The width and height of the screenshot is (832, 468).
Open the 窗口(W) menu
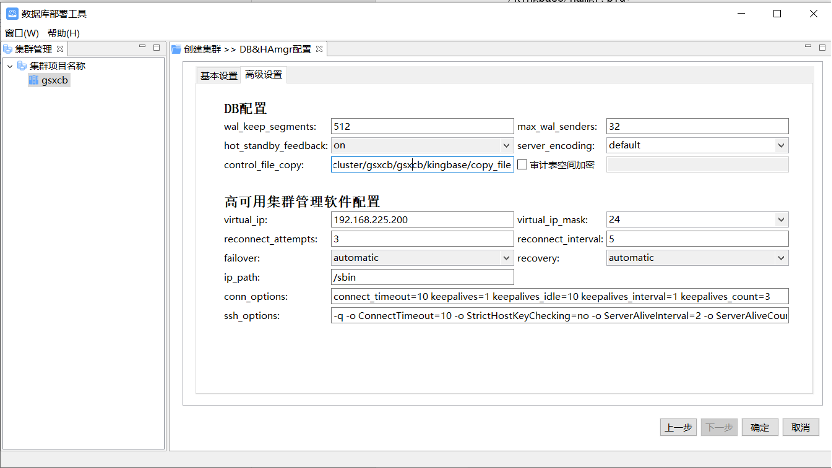click(x=22, y=33)
